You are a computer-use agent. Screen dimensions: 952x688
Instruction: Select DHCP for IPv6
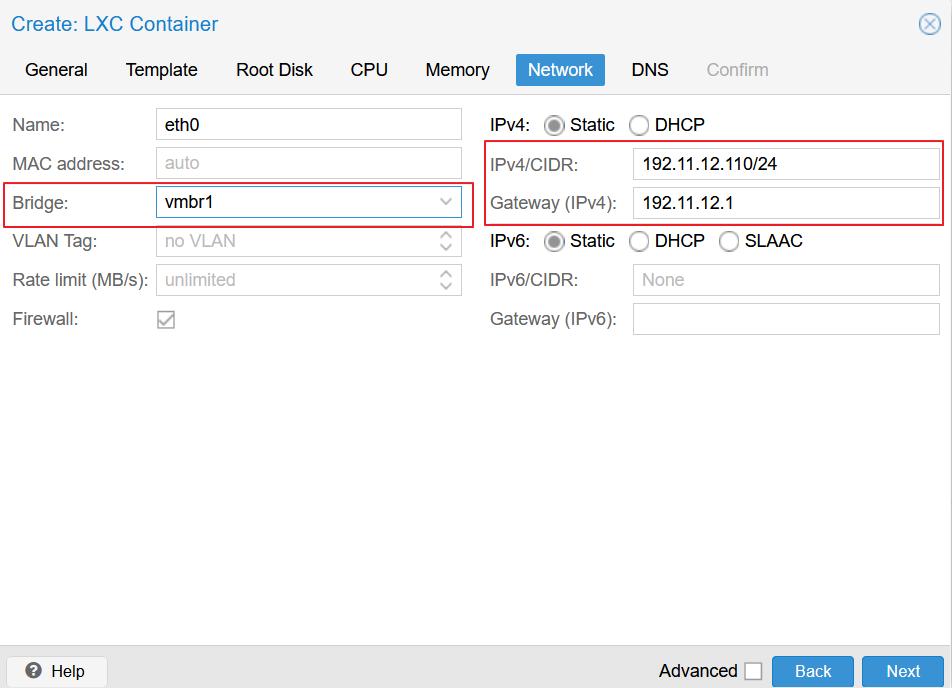coord(639,242)
